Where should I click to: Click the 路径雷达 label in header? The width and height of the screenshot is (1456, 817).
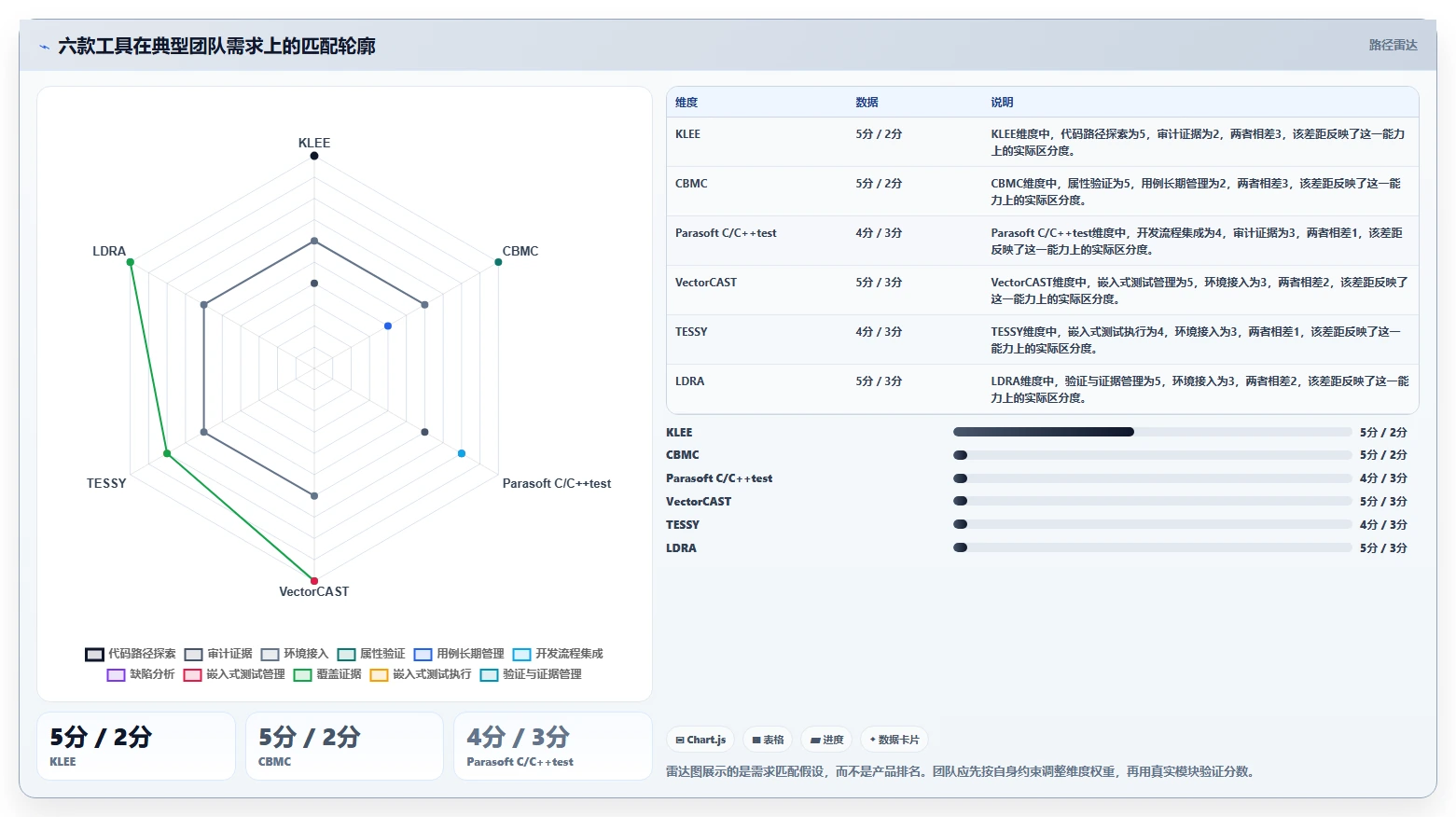coord(1393,45)
